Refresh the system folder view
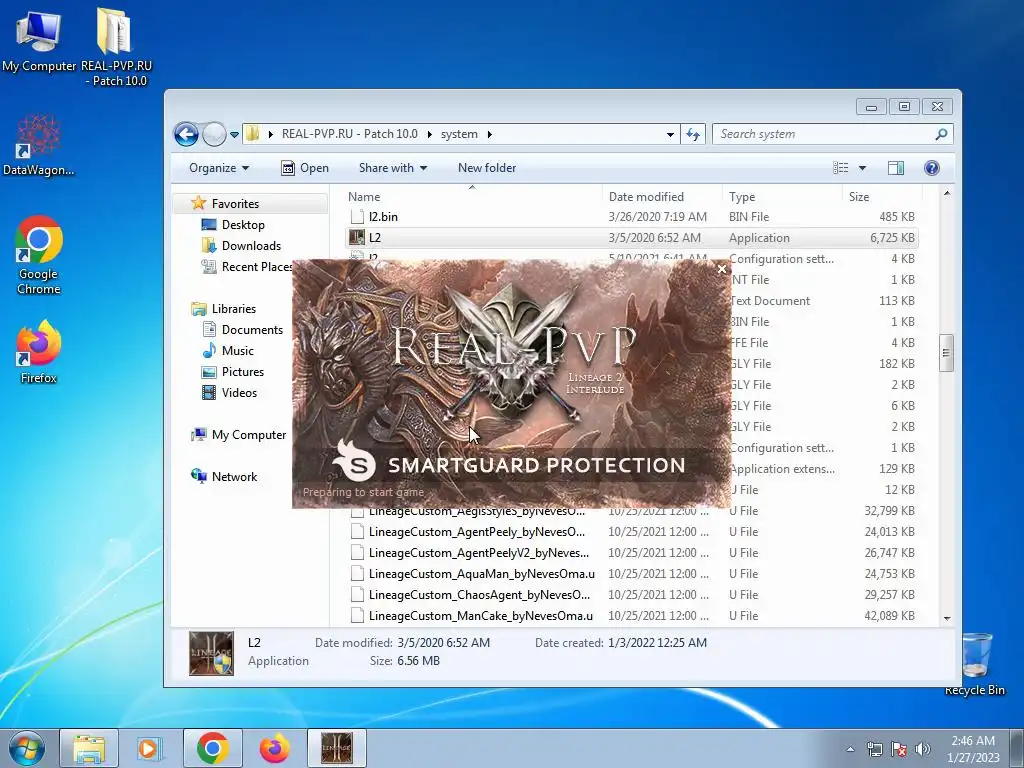 692,135
